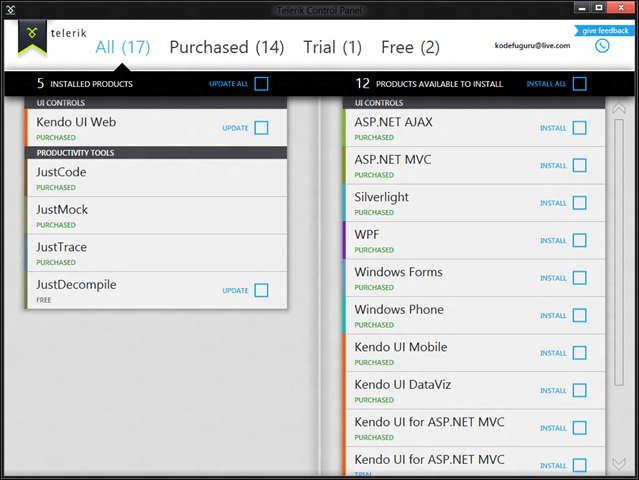Select ASP.NET AJAX install checkbox

(x=580, y=128)
